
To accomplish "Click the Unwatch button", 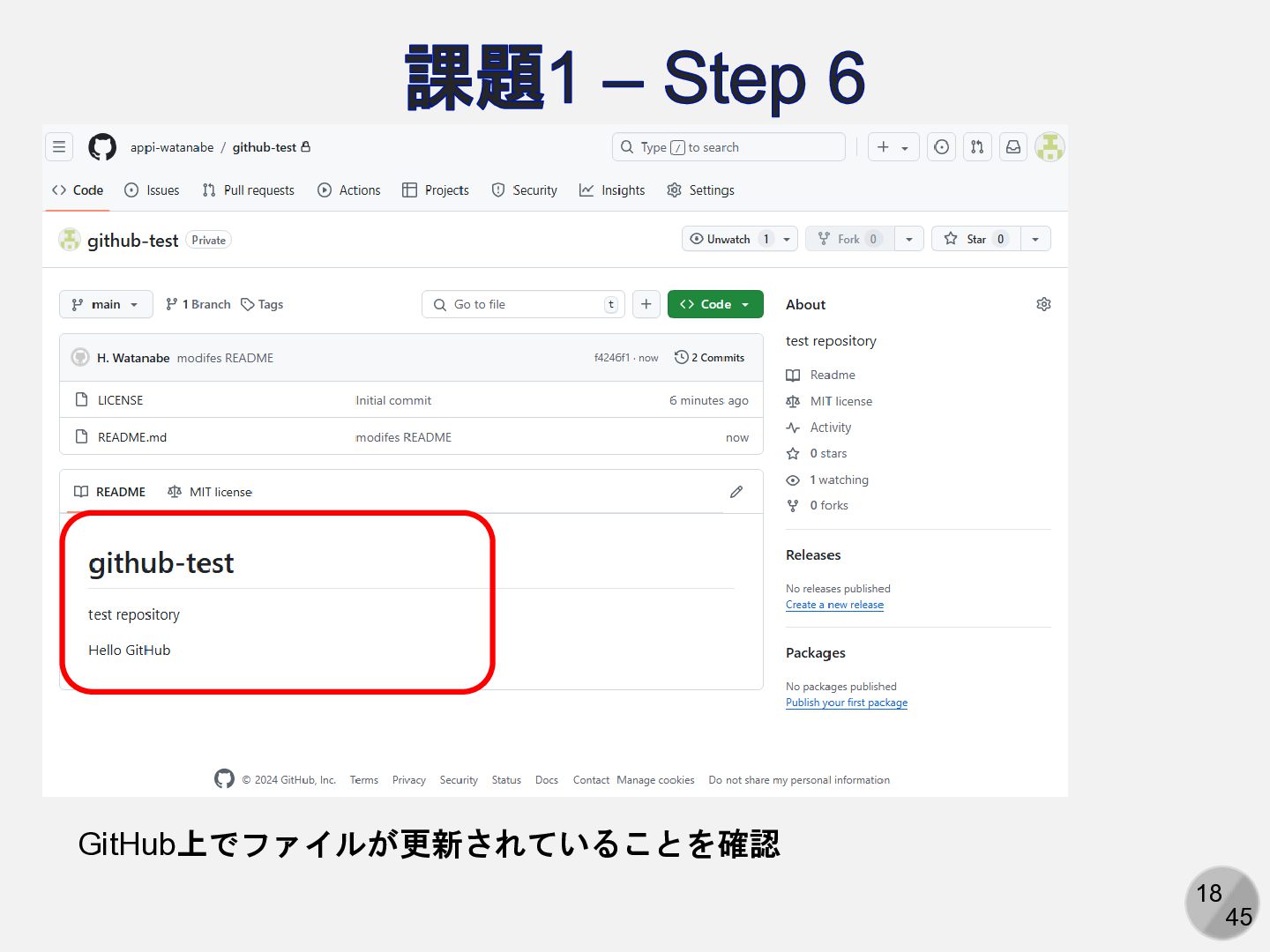I will [x=730, y=239].
